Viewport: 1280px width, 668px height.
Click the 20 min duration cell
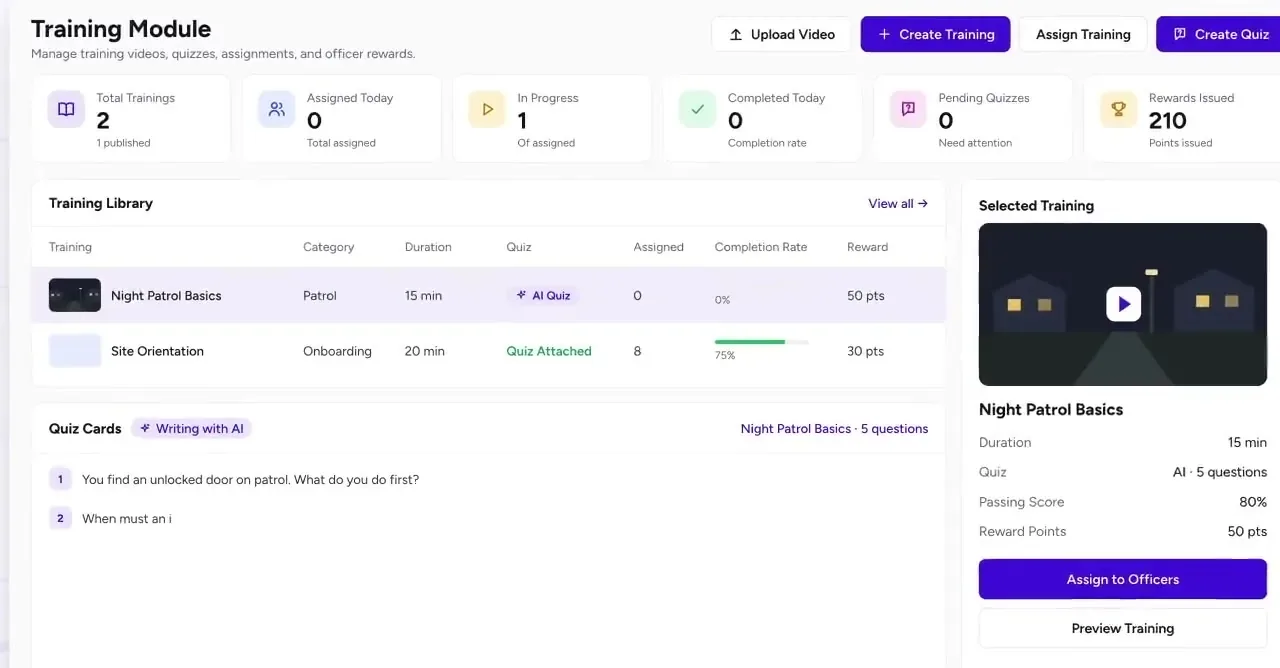[425, 351]
